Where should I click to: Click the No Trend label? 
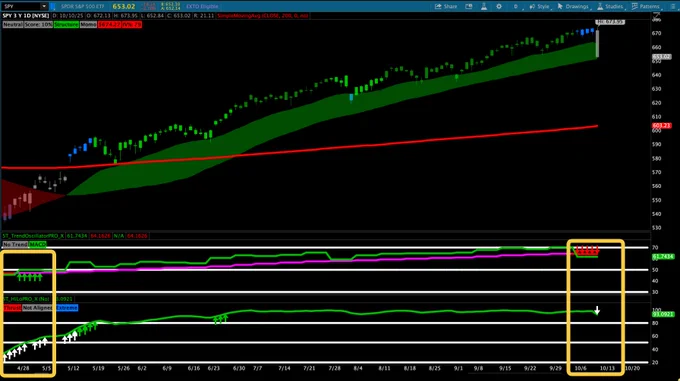[15, 244]
